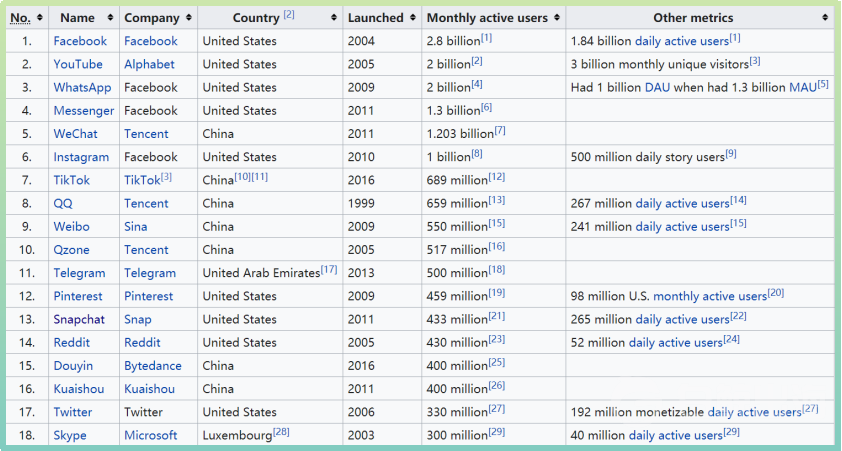Open reference [17] next to United Arab Emirates

(x=328, y=270)
